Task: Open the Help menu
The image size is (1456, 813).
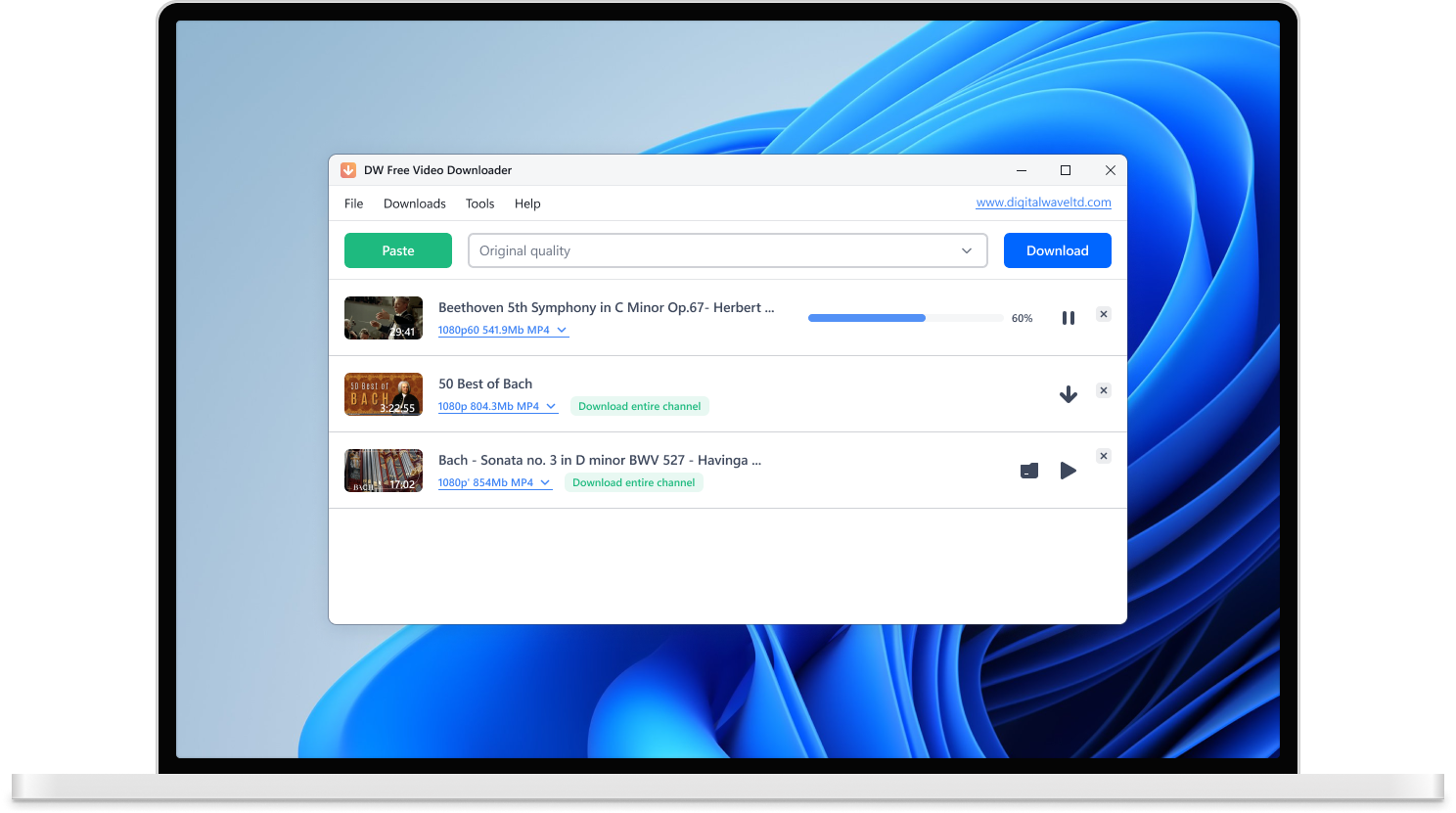Action: 527,203
